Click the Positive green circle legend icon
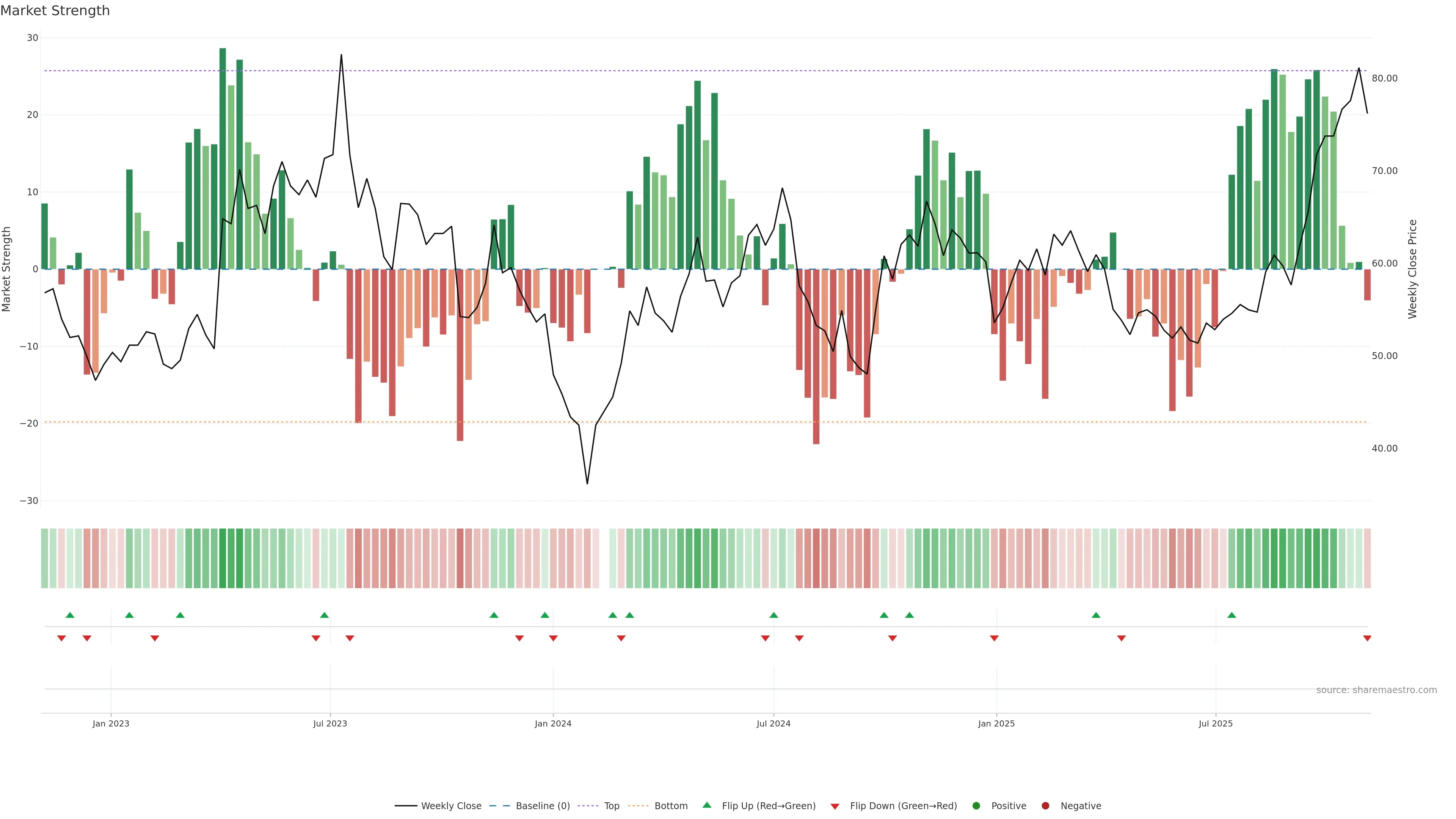The height and width of the screenshot is (819, 1456). click(x=976, y=805)
